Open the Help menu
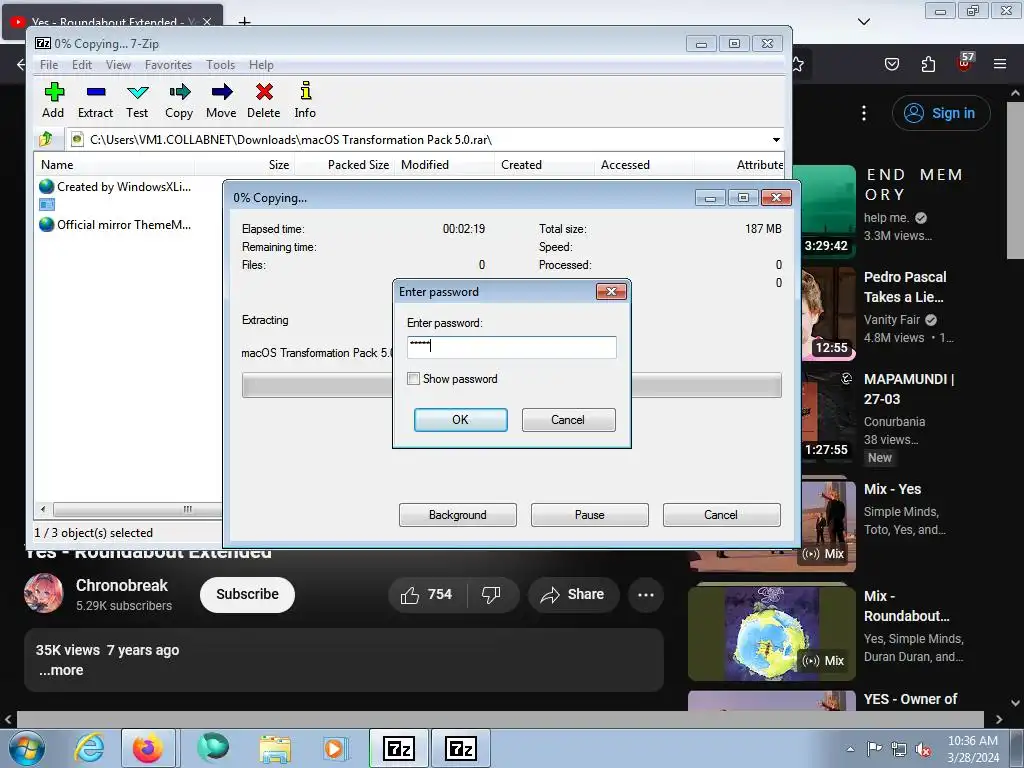 point(261,65)
